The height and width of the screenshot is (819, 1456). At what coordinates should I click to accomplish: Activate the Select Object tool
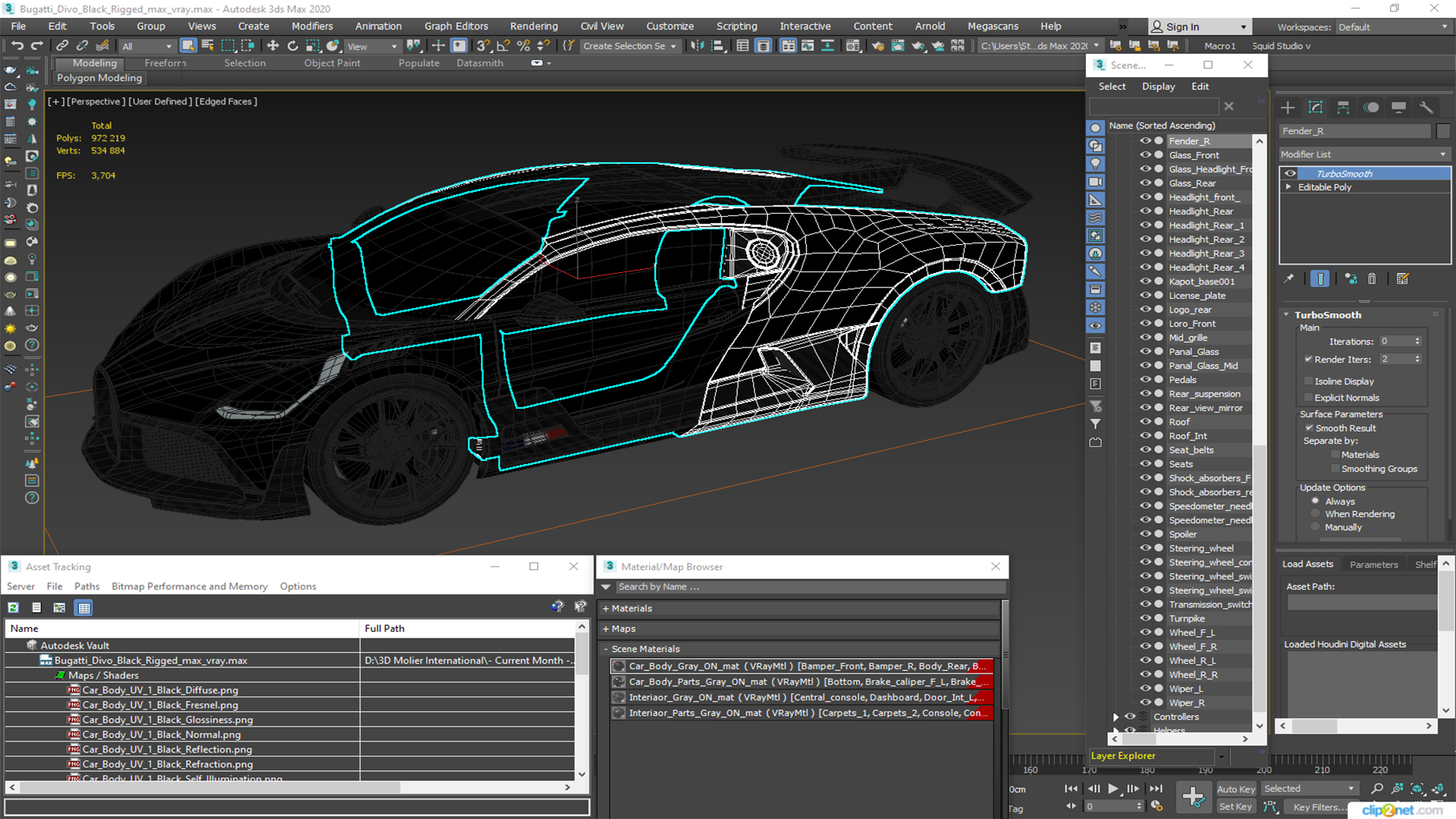(188, 46)
